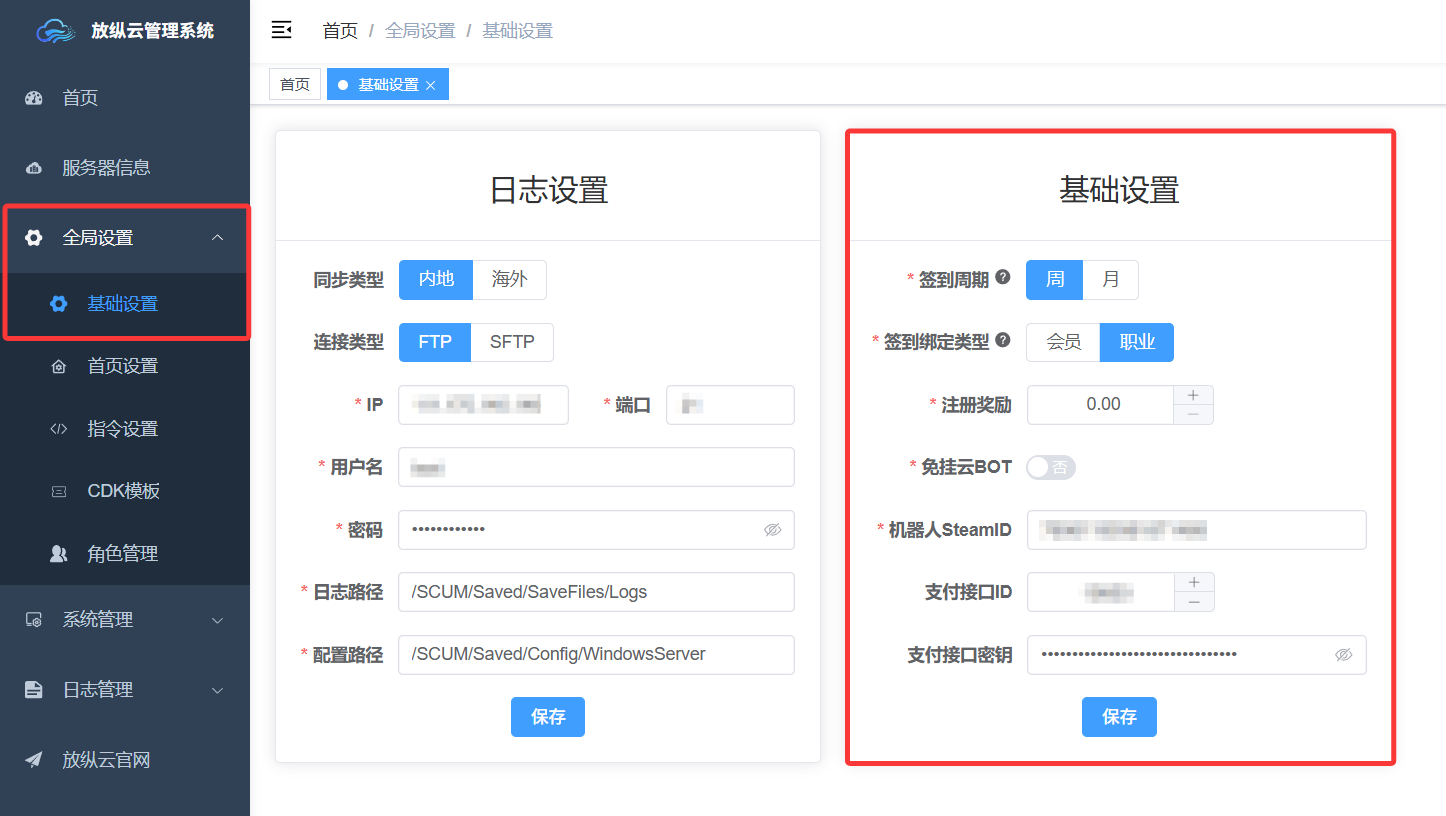Click the ticket icon beside CDK模板
The height and width of the screenshot is (816, 1446).
pos(59,491)
